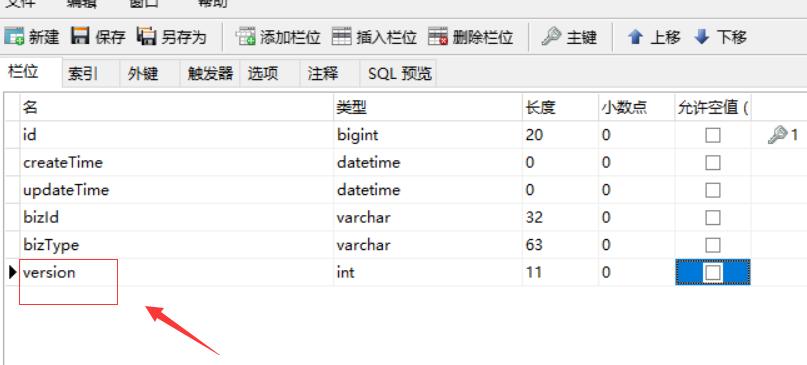Toggle allow null for id row
The width and height of the screenshot is (807, 365).
(712, 135)
